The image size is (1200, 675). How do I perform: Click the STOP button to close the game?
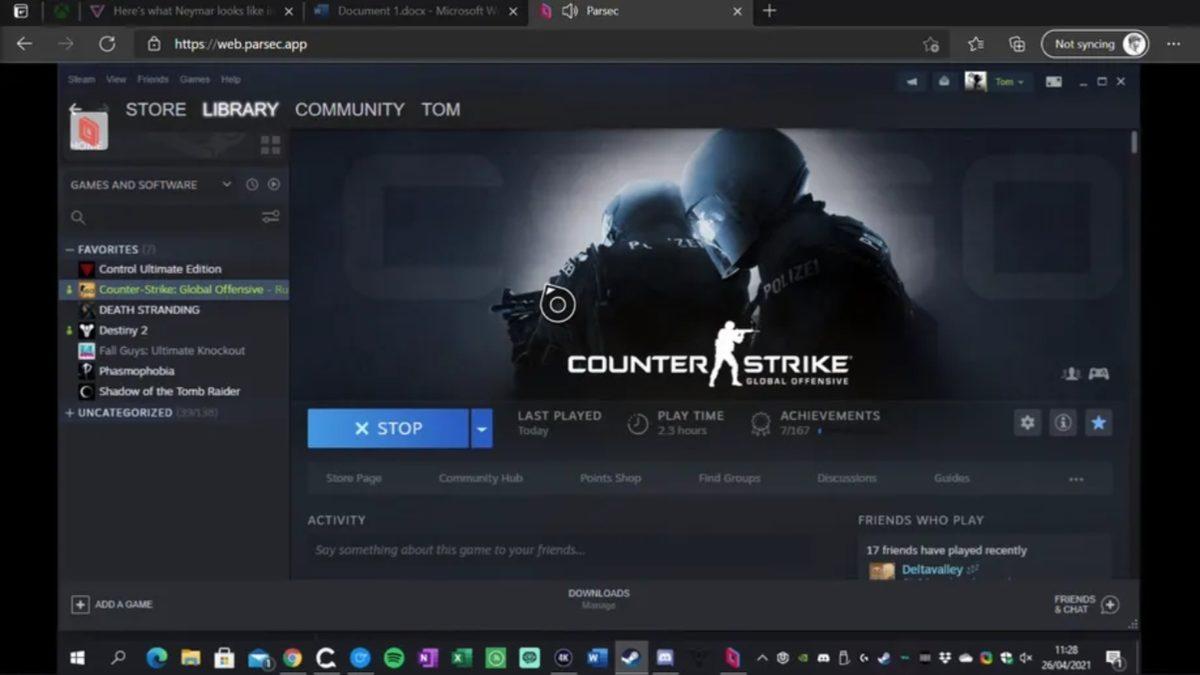(x=388, y=428)
